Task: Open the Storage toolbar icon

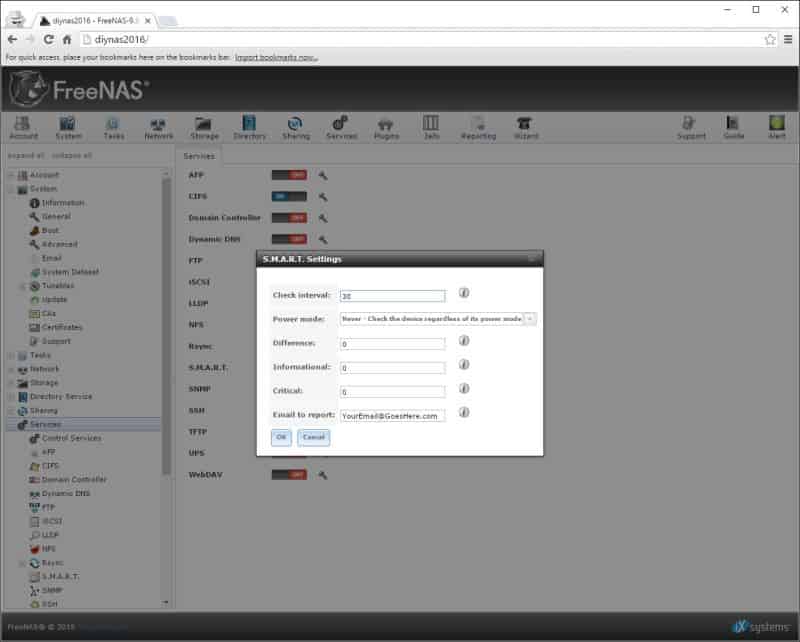Action: click(x=204, y=127)
